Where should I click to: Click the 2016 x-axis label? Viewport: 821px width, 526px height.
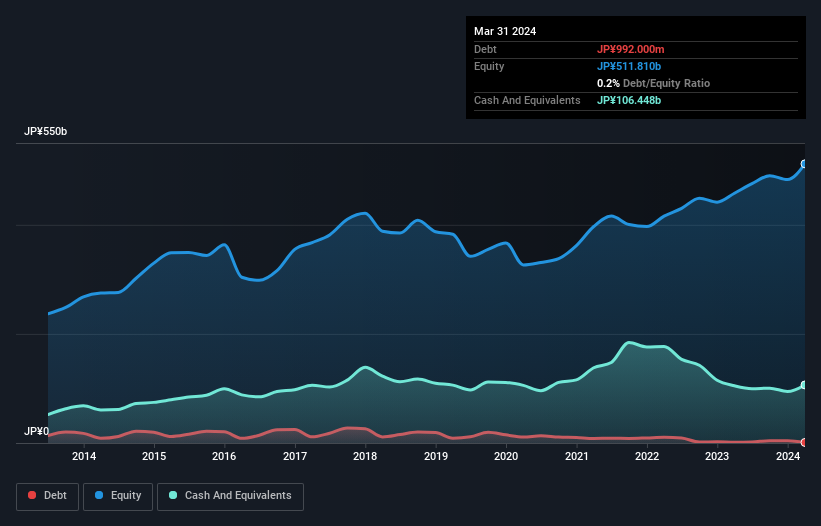(x=224, y=457)
